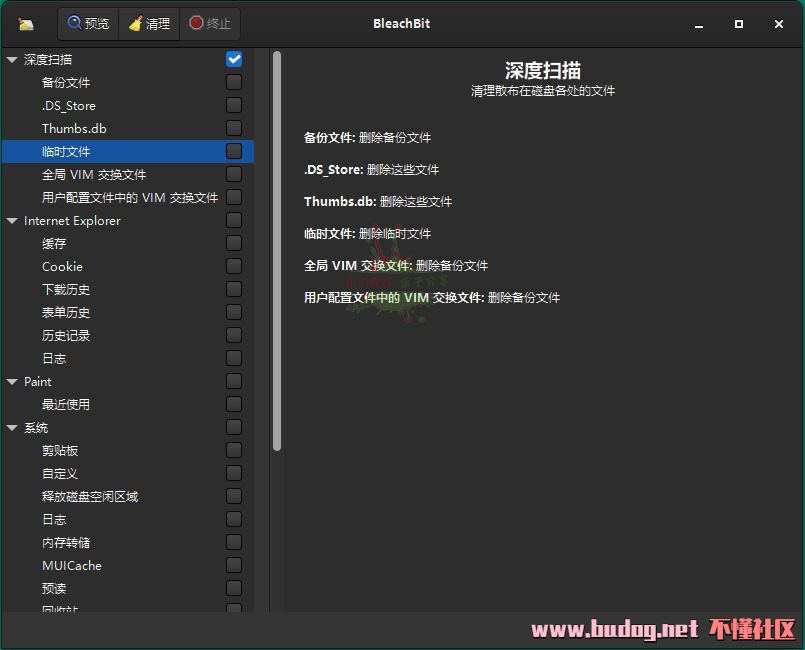Check the Thumbs.db checkbox
805x650 pixels.
(234, 128)
